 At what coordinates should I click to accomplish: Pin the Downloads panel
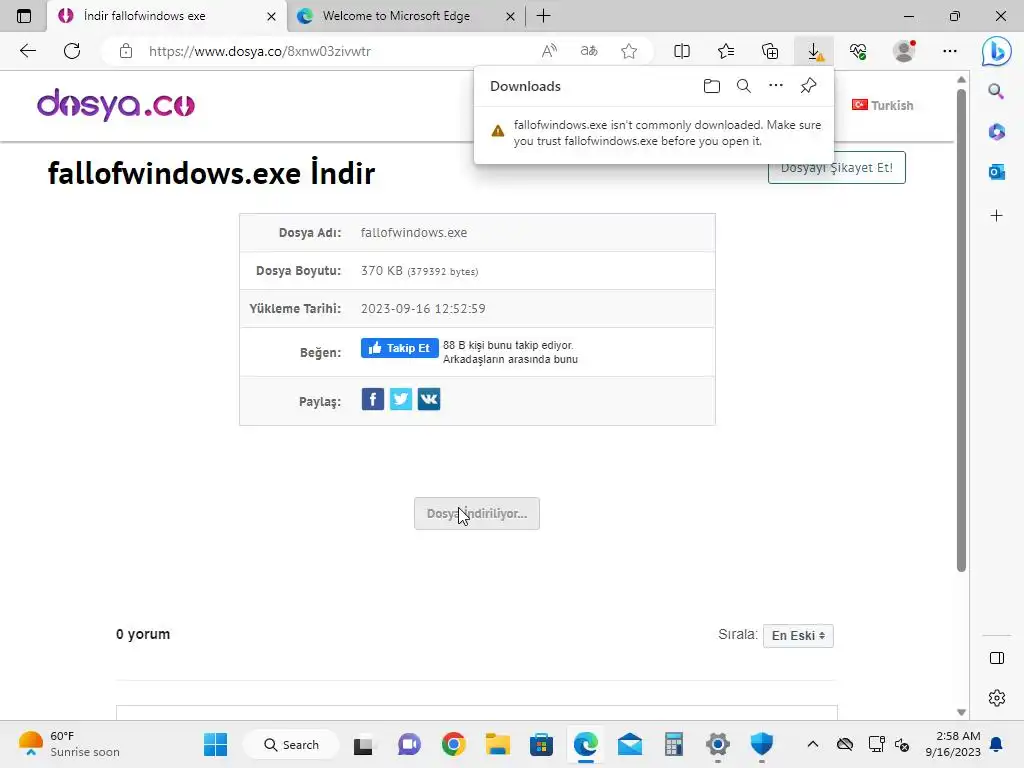pyautogui.click(x=808, y=86)
